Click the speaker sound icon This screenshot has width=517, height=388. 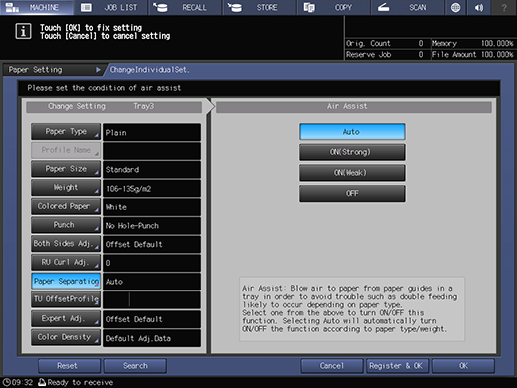tap(479, 7)
